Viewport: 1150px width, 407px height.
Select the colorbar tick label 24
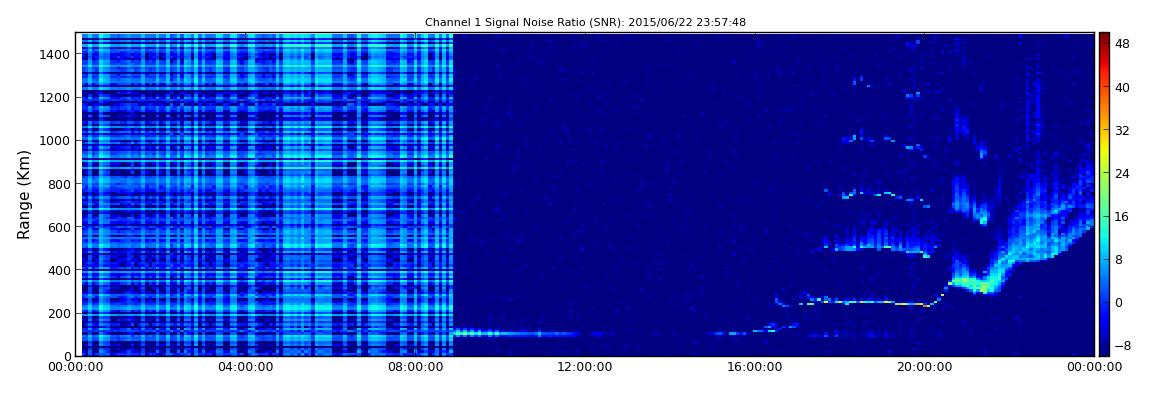tap(1122, 173)
